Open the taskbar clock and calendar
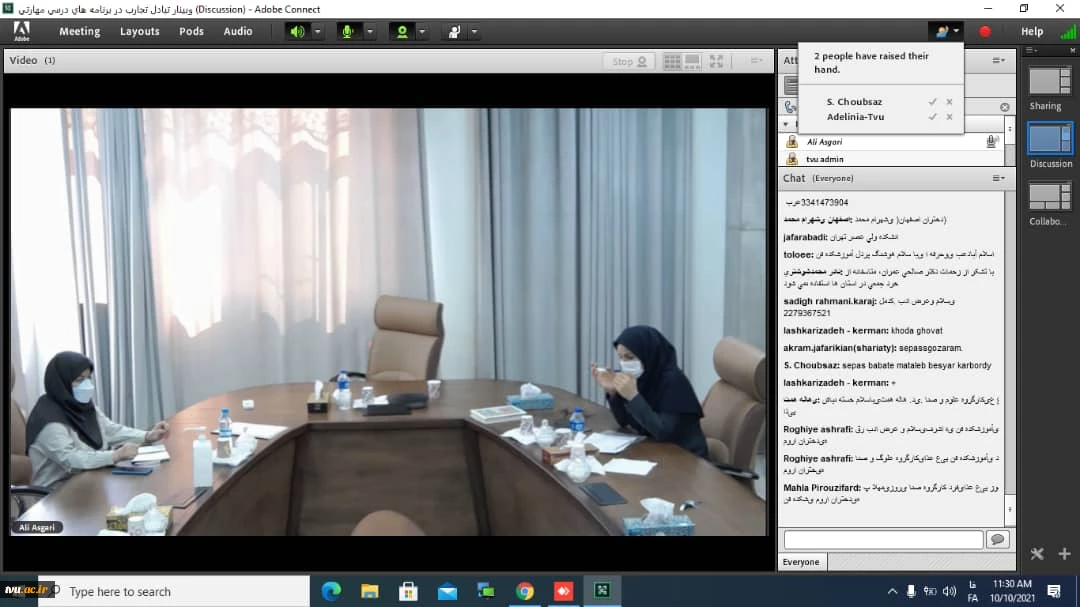The image size is (1080, 607). click(1012, 591)
